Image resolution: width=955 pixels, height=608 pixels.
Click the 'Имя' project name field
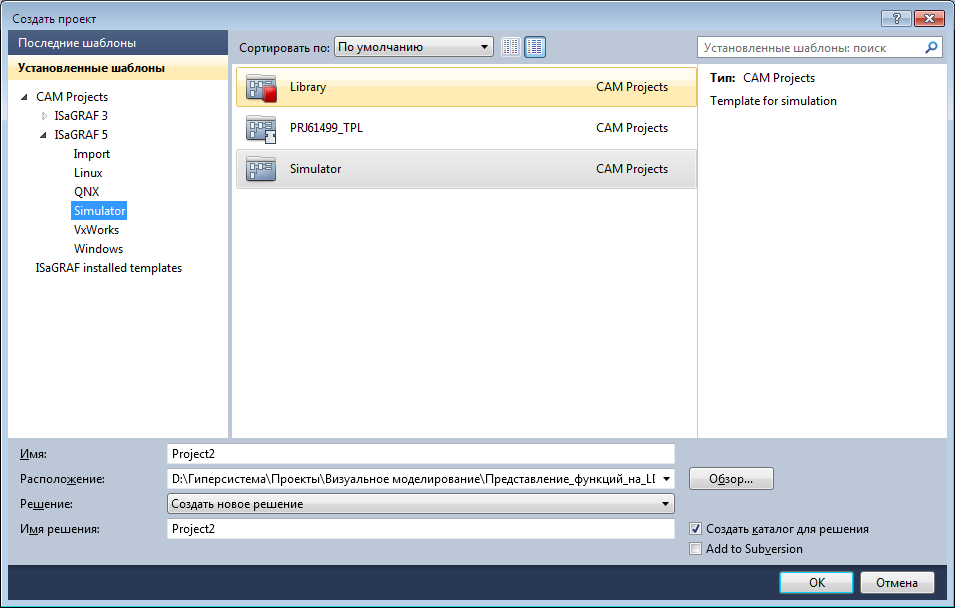[x=420, y=454]
